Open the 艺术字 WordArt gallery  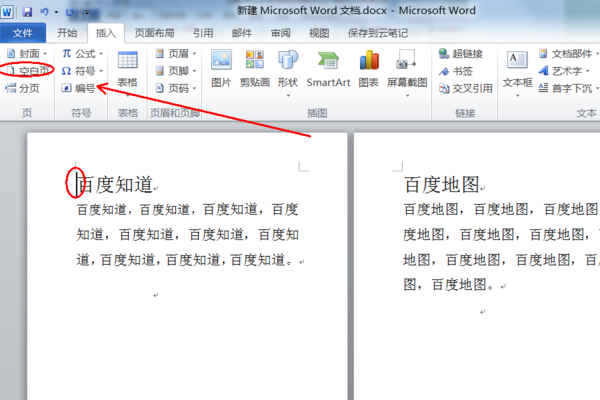pos(564,71)
